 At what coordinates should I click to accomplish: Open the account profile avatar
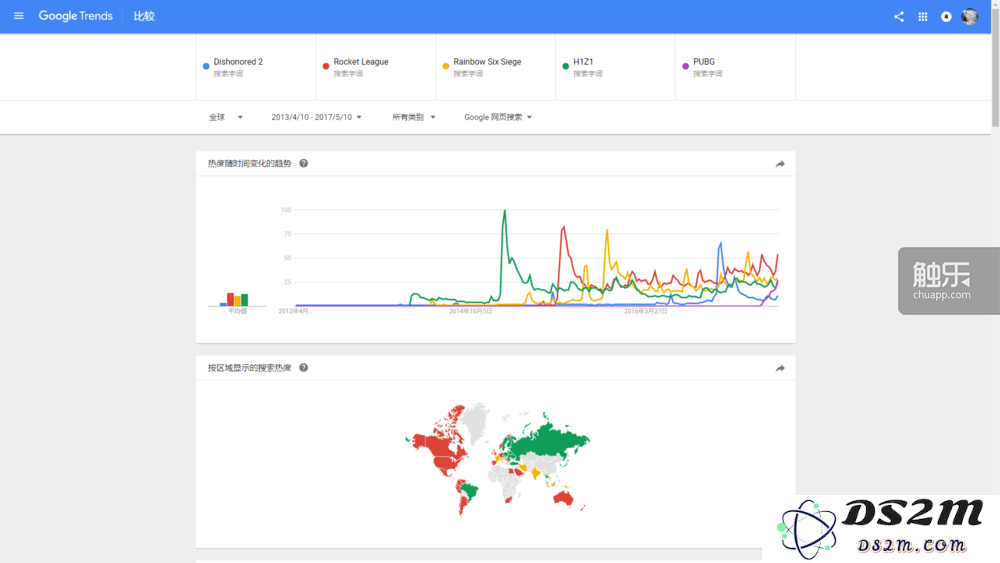pos(970,17)
